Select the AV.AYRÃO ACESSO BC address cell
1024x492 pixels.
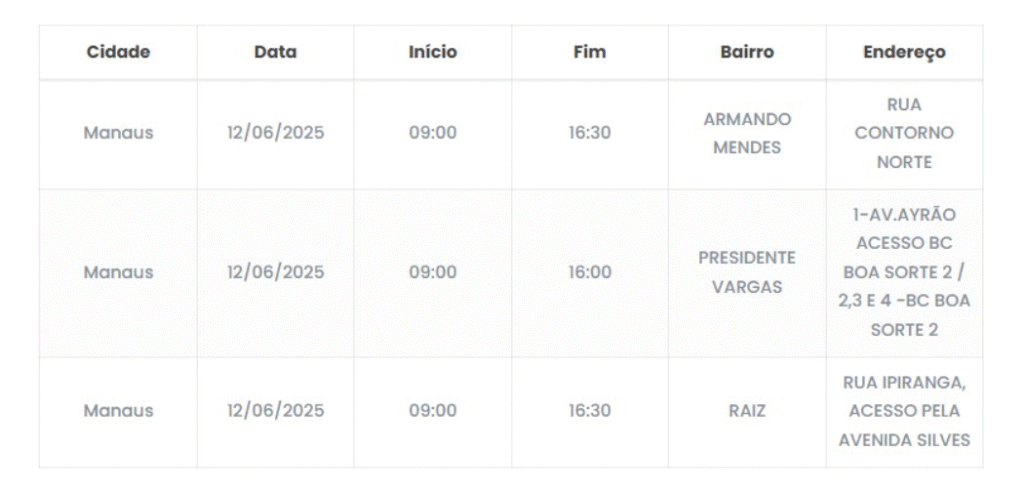(x=904, y=272)
